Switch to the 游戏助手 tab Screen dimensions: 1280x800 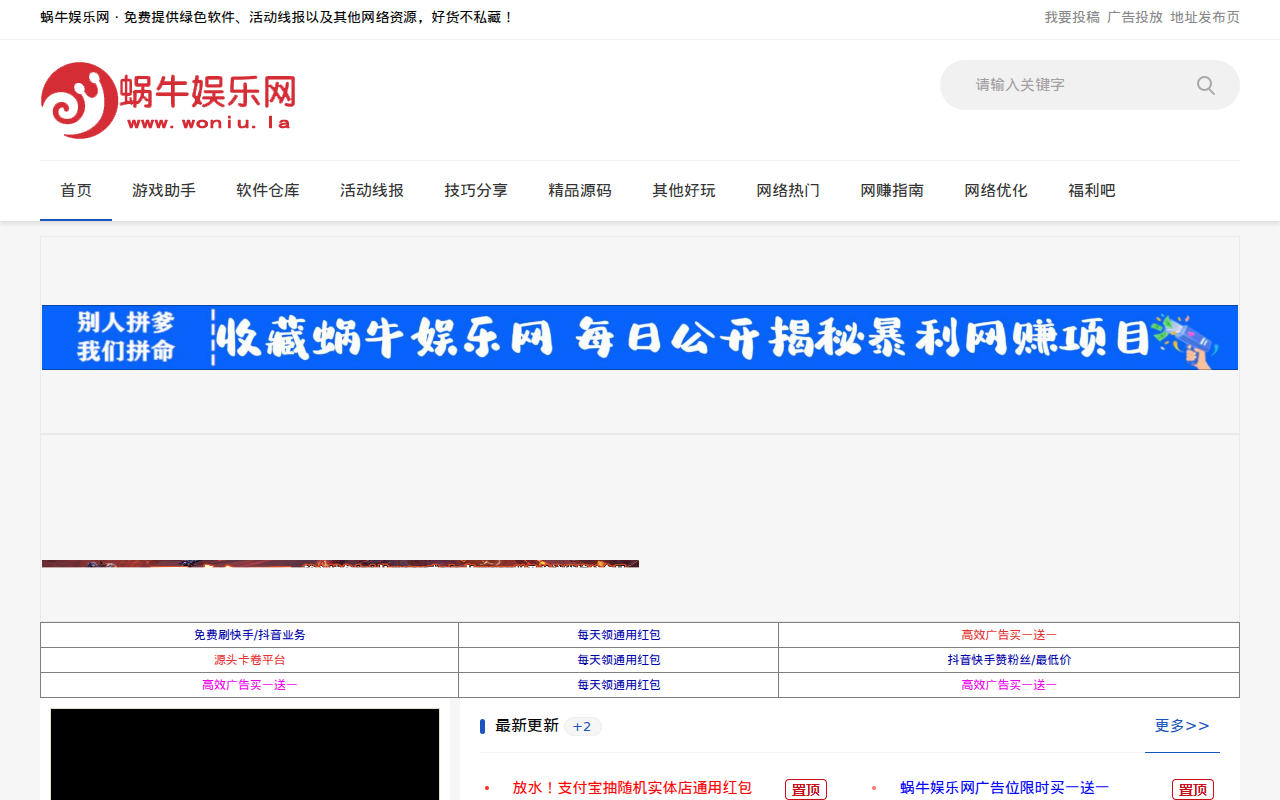(x=164, y=190)
